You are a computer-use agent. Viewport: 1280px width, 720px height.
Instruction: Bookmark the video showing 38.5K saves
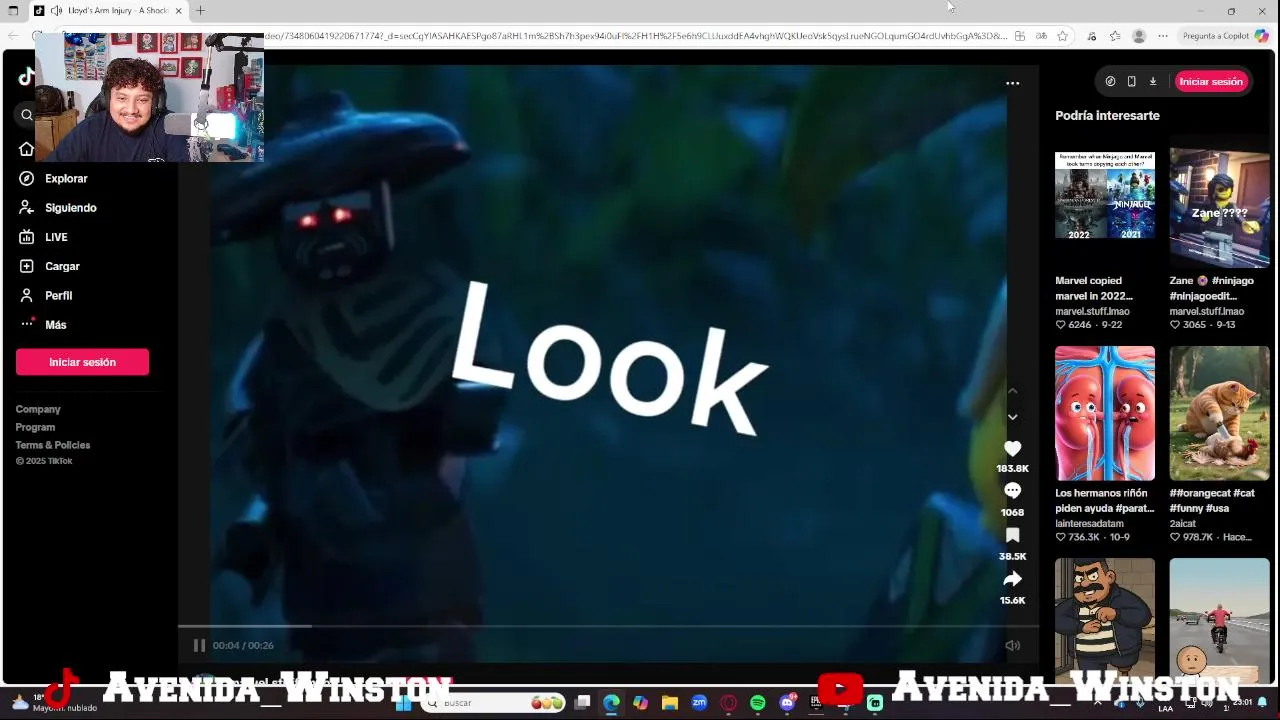click(x=1012, y=535)
